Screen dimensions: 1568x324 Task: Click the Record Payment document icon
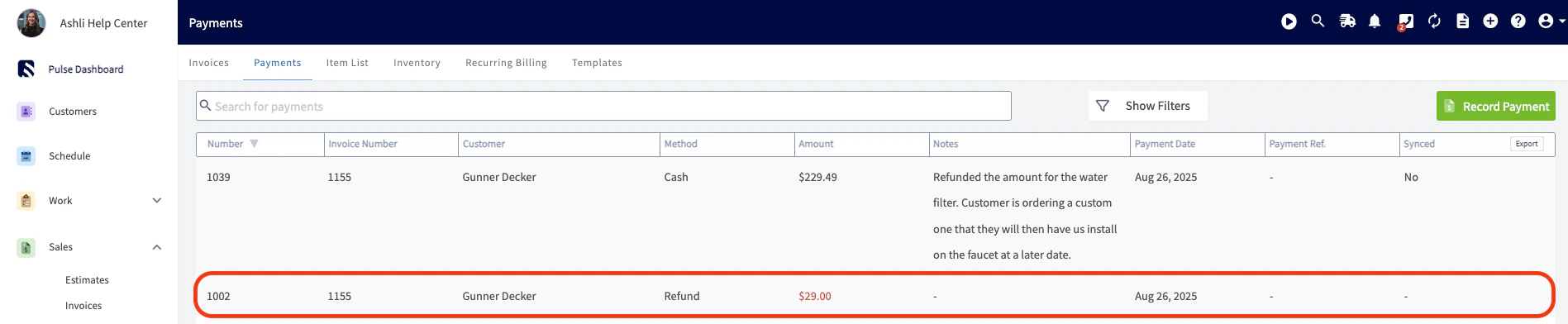pyautogui.click(x=1449, y=106)
